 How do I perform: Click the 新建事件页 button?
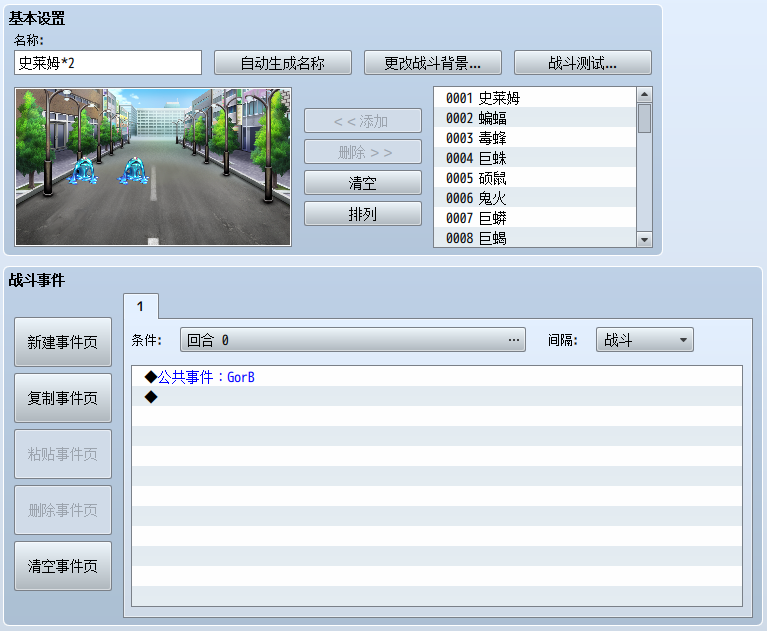(x=63, y=342)
